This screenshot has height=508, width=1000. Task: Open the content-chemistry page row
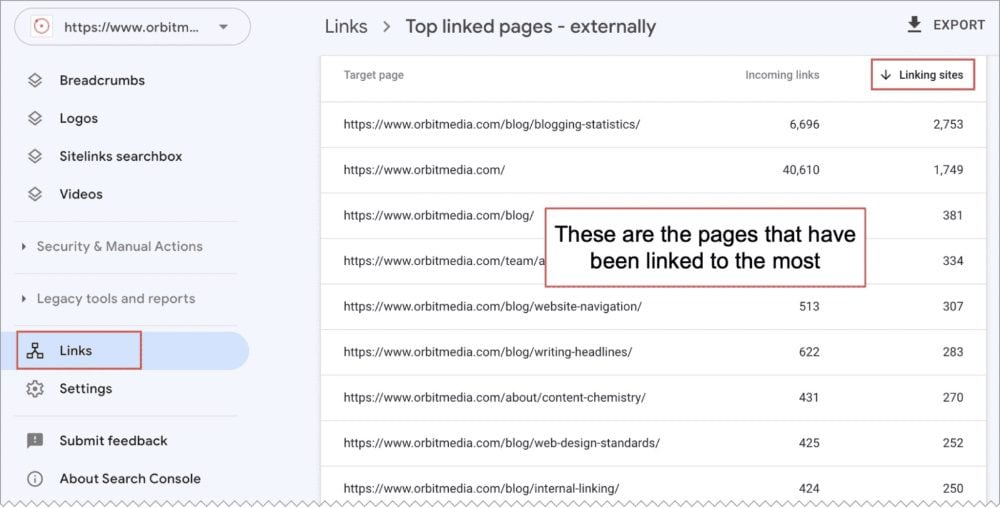pyautogui.click(x=653, y=398)
